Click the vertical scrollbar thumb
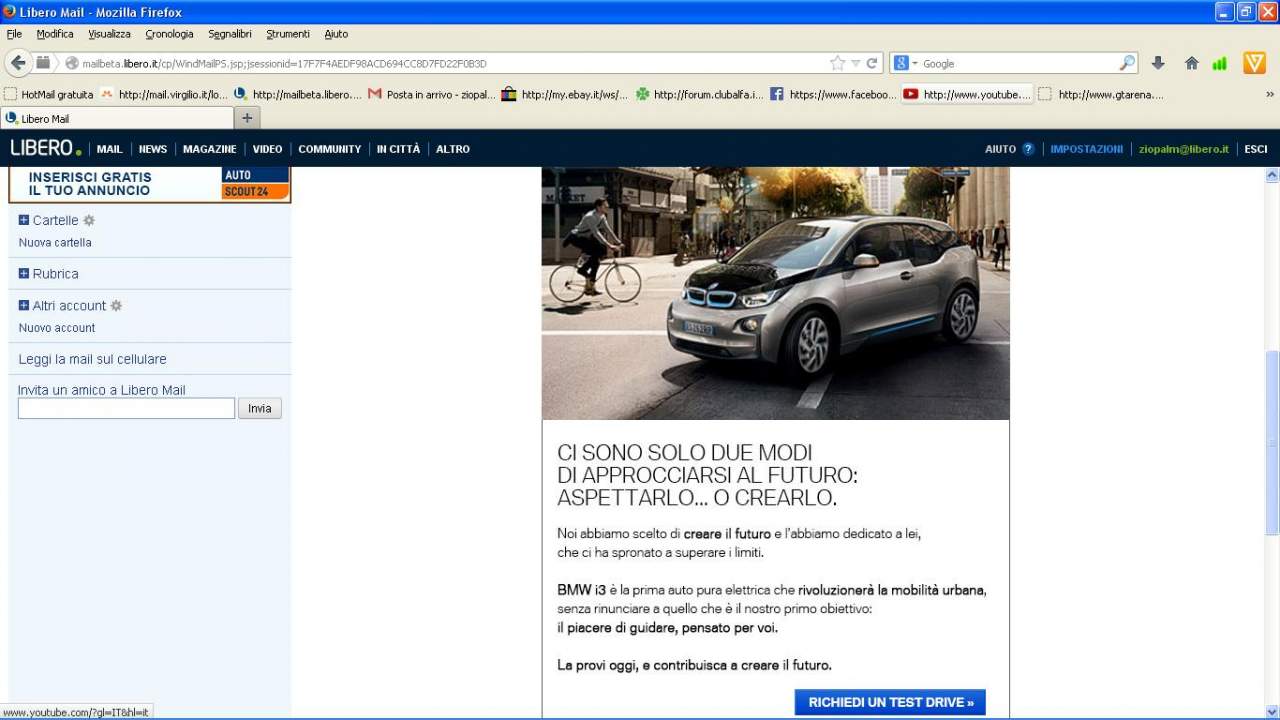The width and height of the screenshot is (1280, 720). pos(1272,442)
